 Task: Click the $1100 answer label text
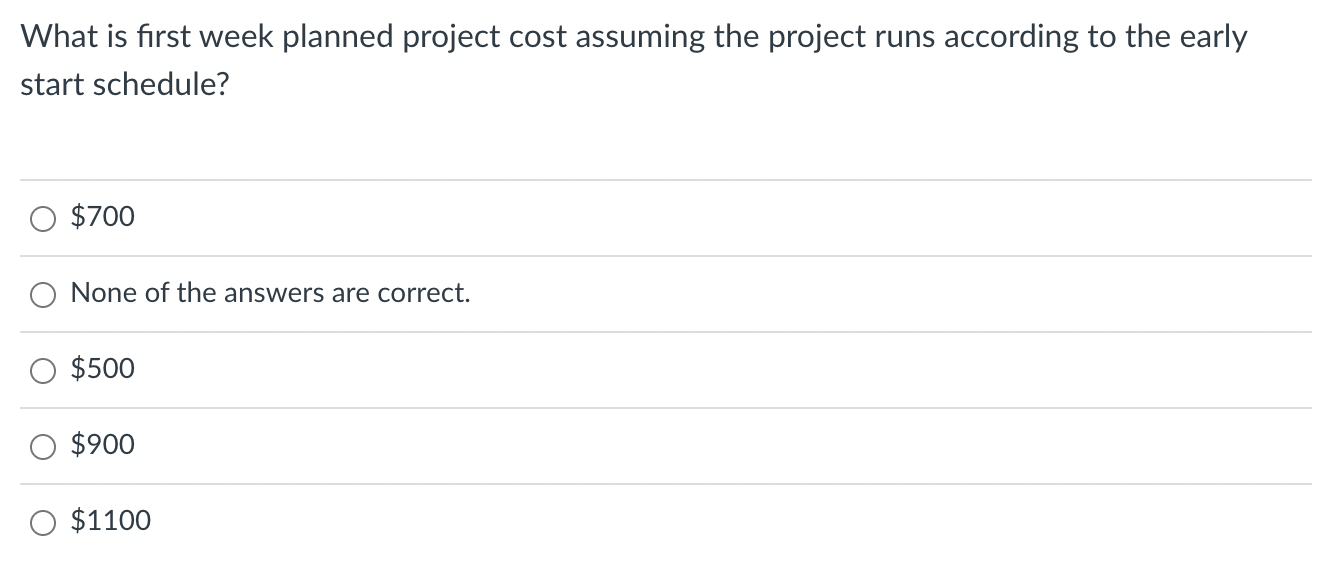[x=111, y=520]
